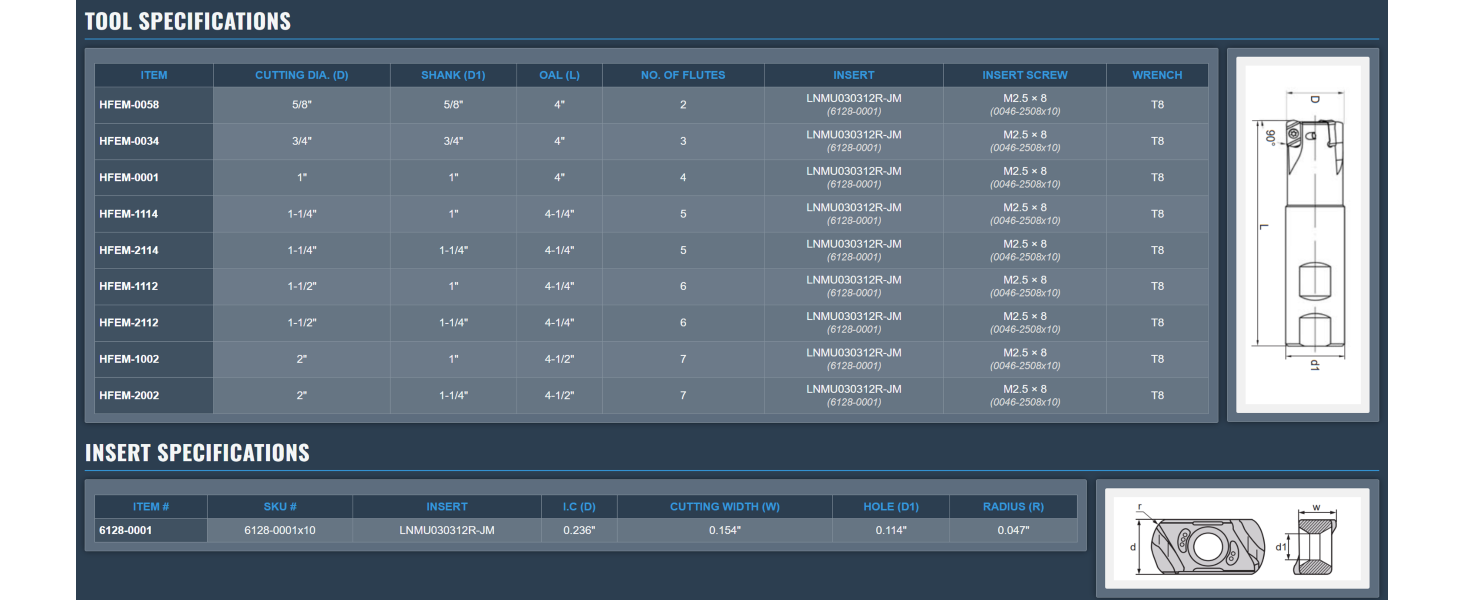Click the INSERT SPECIFICATIONS heading
This screenshot has width=1464, height=600.
(197, 453)
